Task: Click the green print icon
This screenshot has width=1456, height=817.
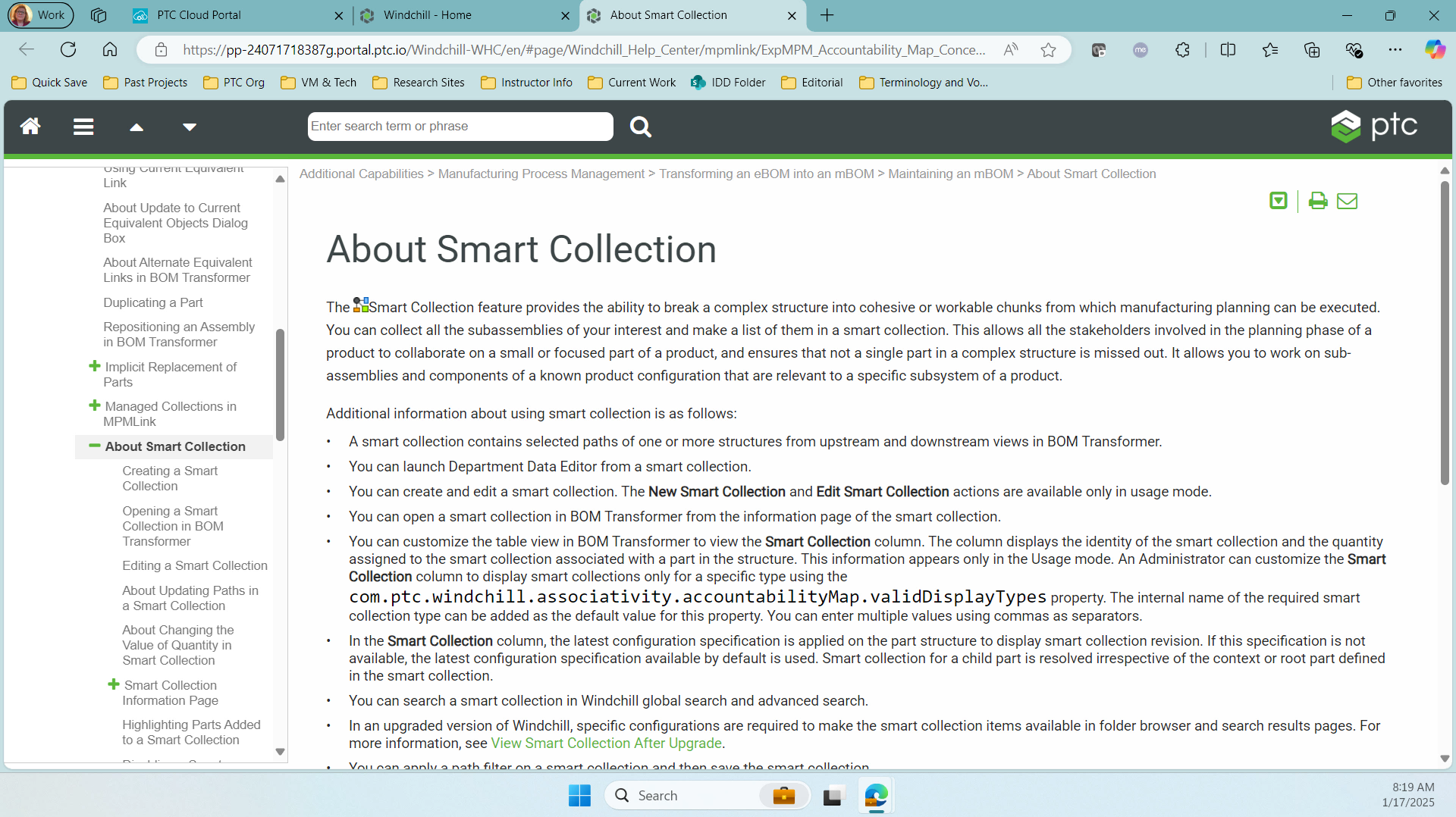Action: [1318, 201]
